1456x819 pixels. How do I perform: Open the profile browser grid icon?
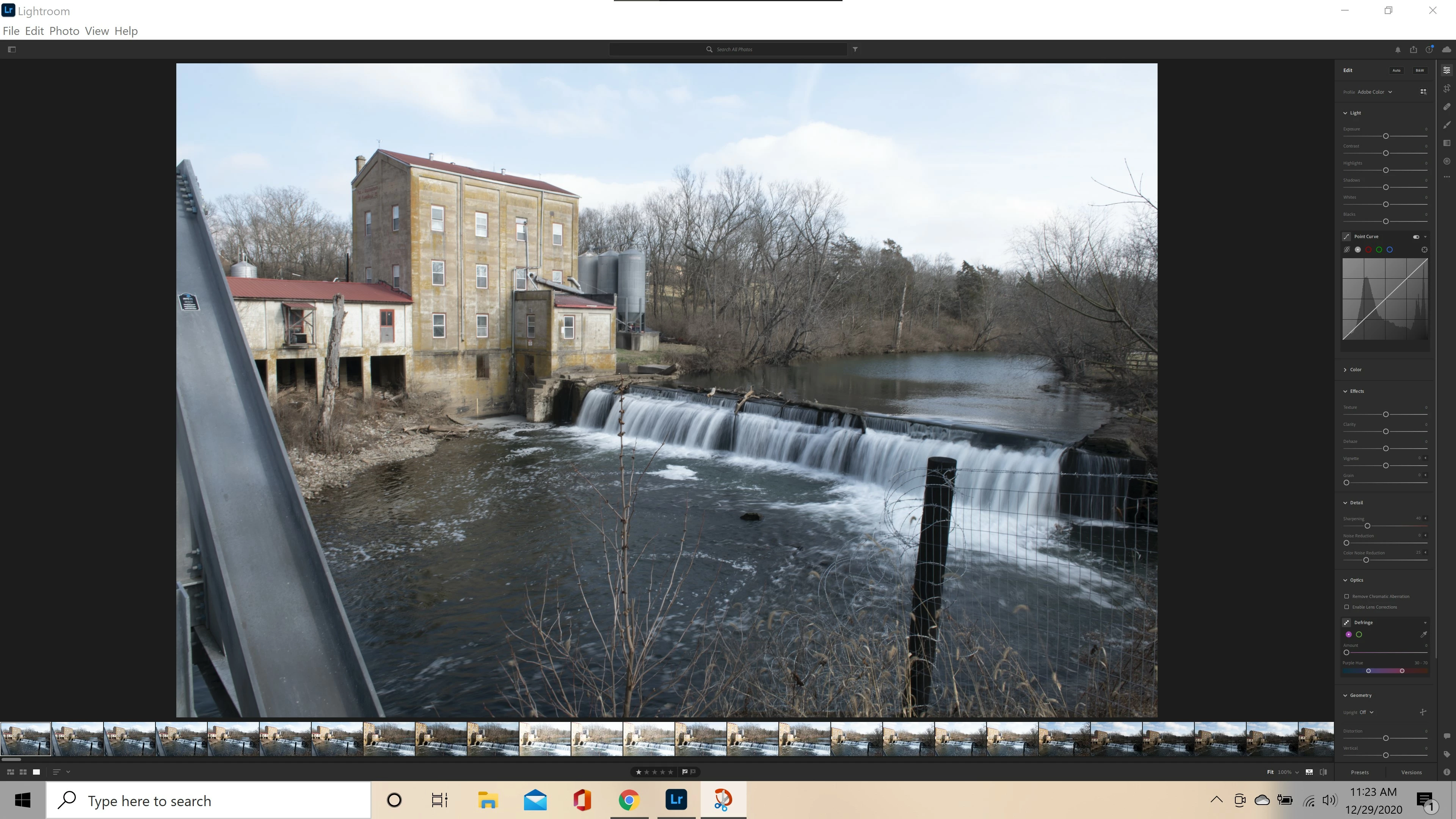(x=1423, y=91)
